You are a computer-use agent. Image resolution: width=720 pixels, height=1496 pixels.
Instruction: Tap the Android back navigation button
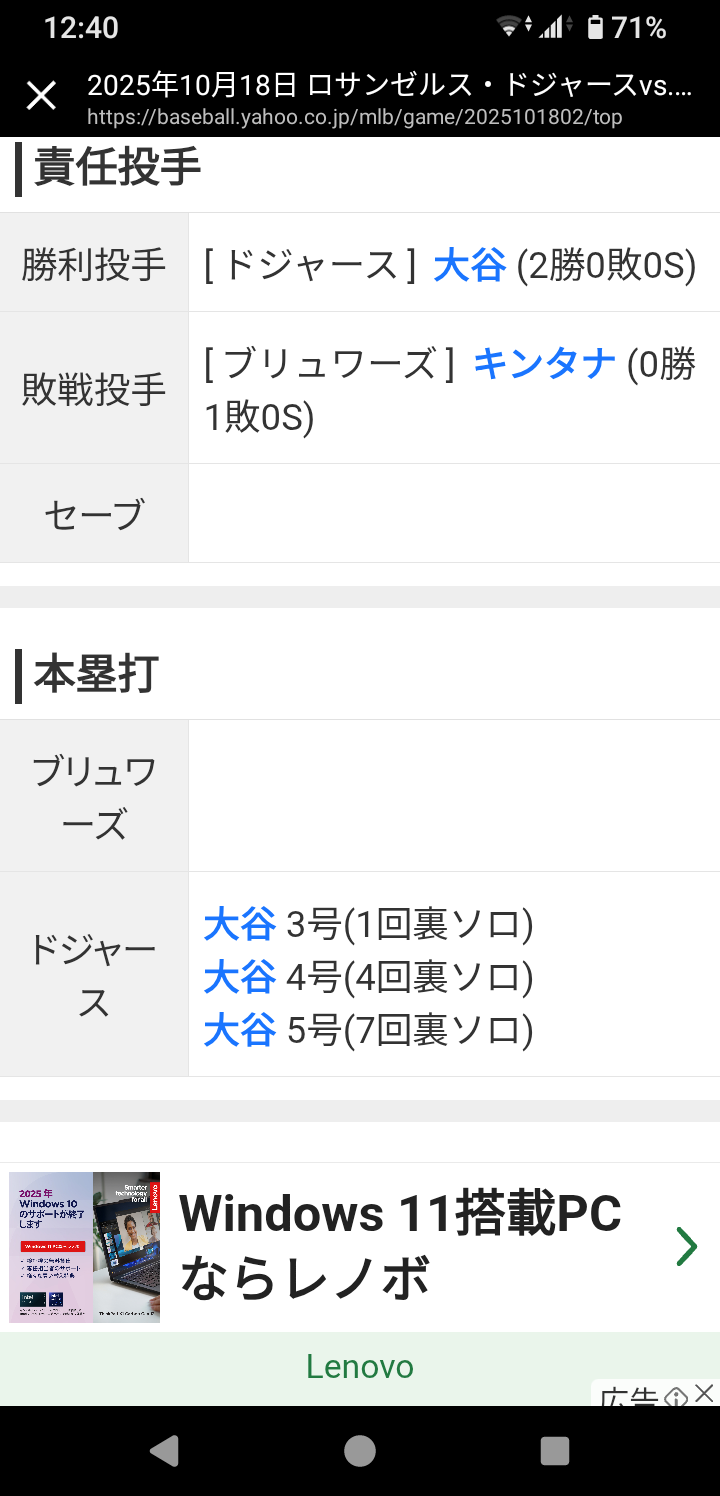[x=163, y=1450]
